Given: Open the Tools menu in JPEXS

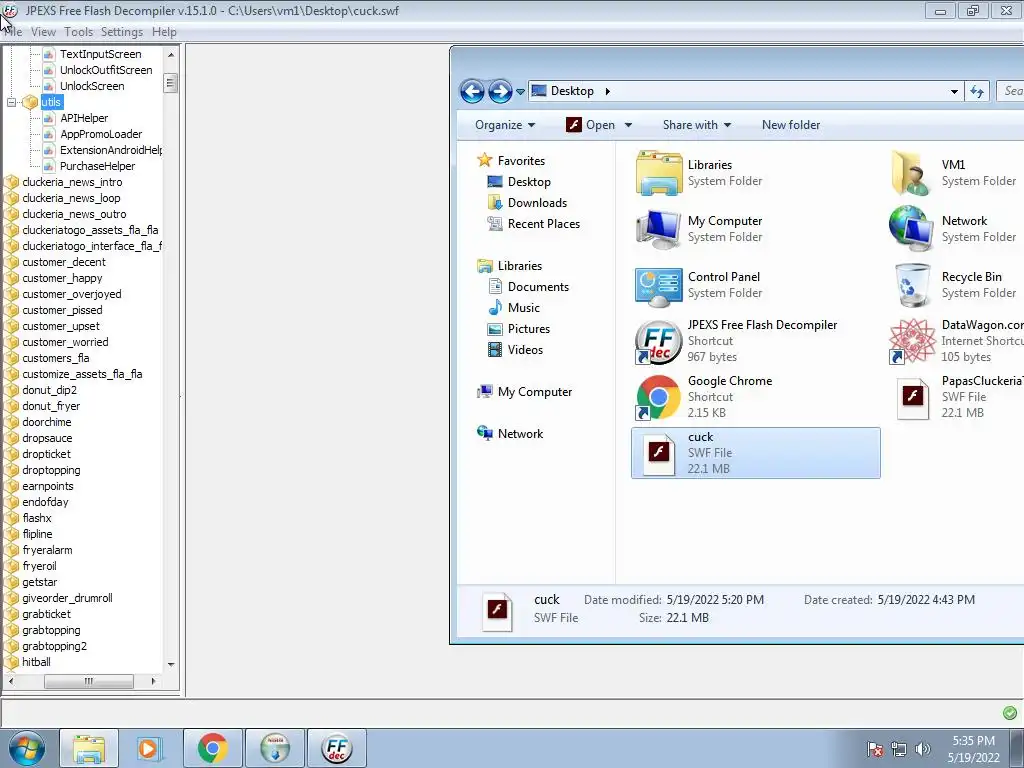Looking at the screenshot, I should coord(78,31).
